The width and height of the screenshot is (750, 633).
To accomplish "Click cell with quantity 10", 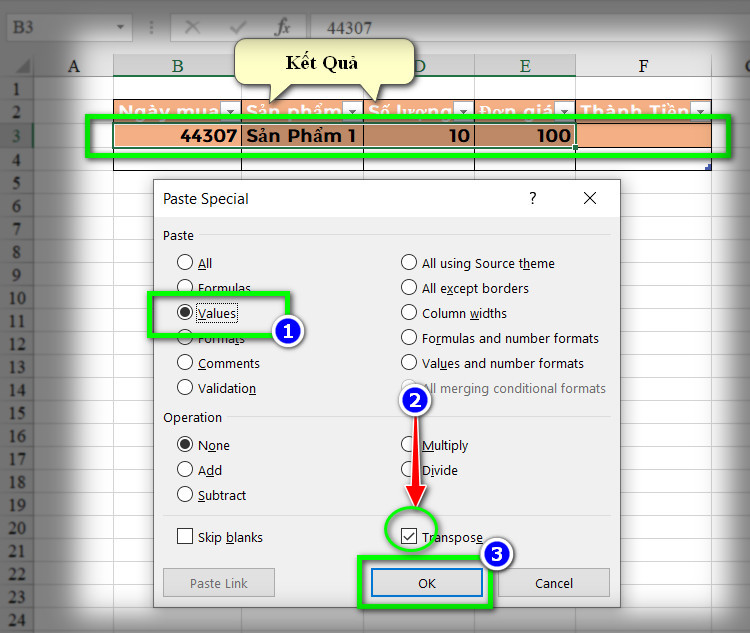I will tap(419, 135).
